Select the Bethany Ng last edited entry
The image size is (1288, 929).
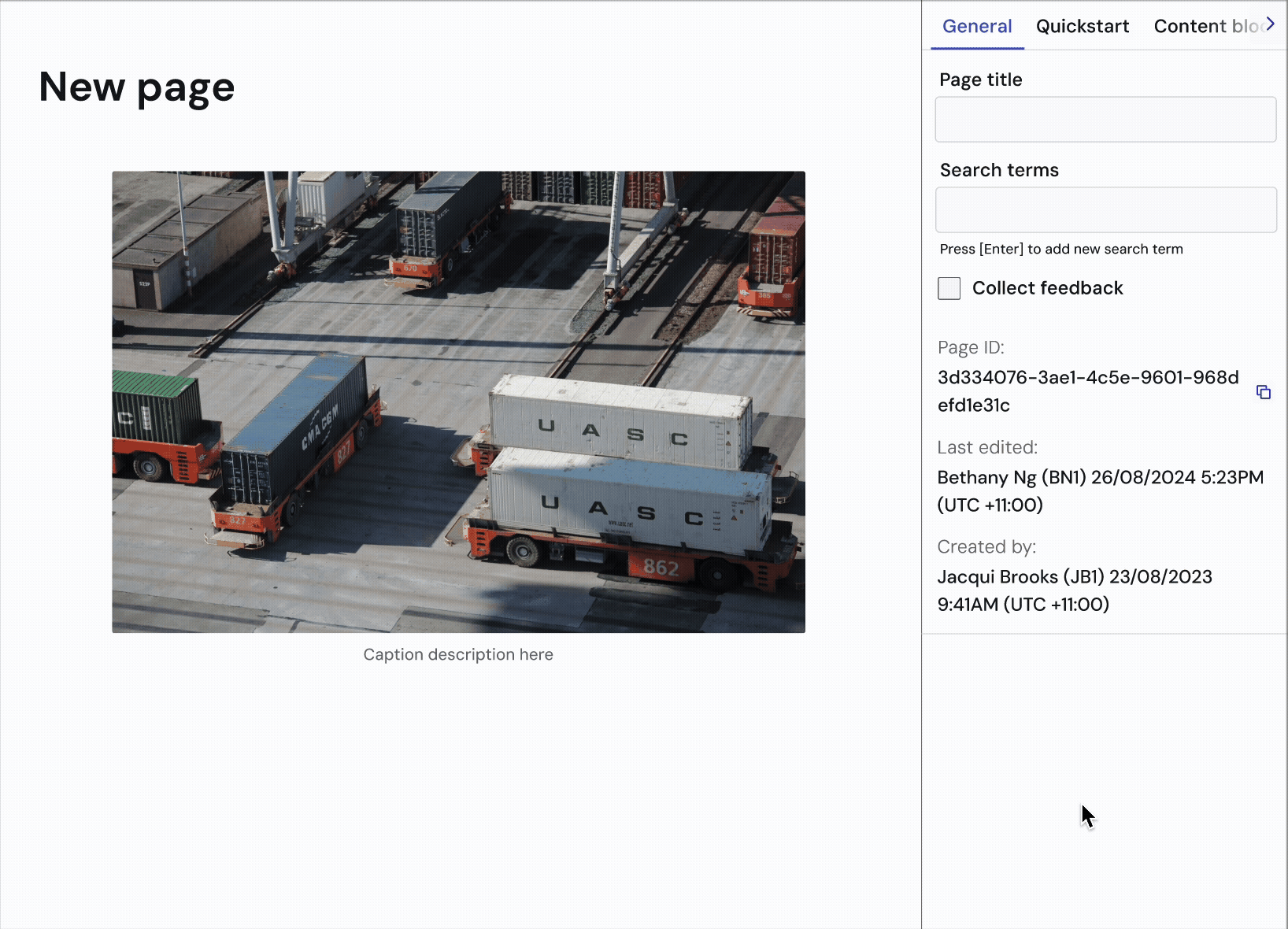coord(1101,491)
